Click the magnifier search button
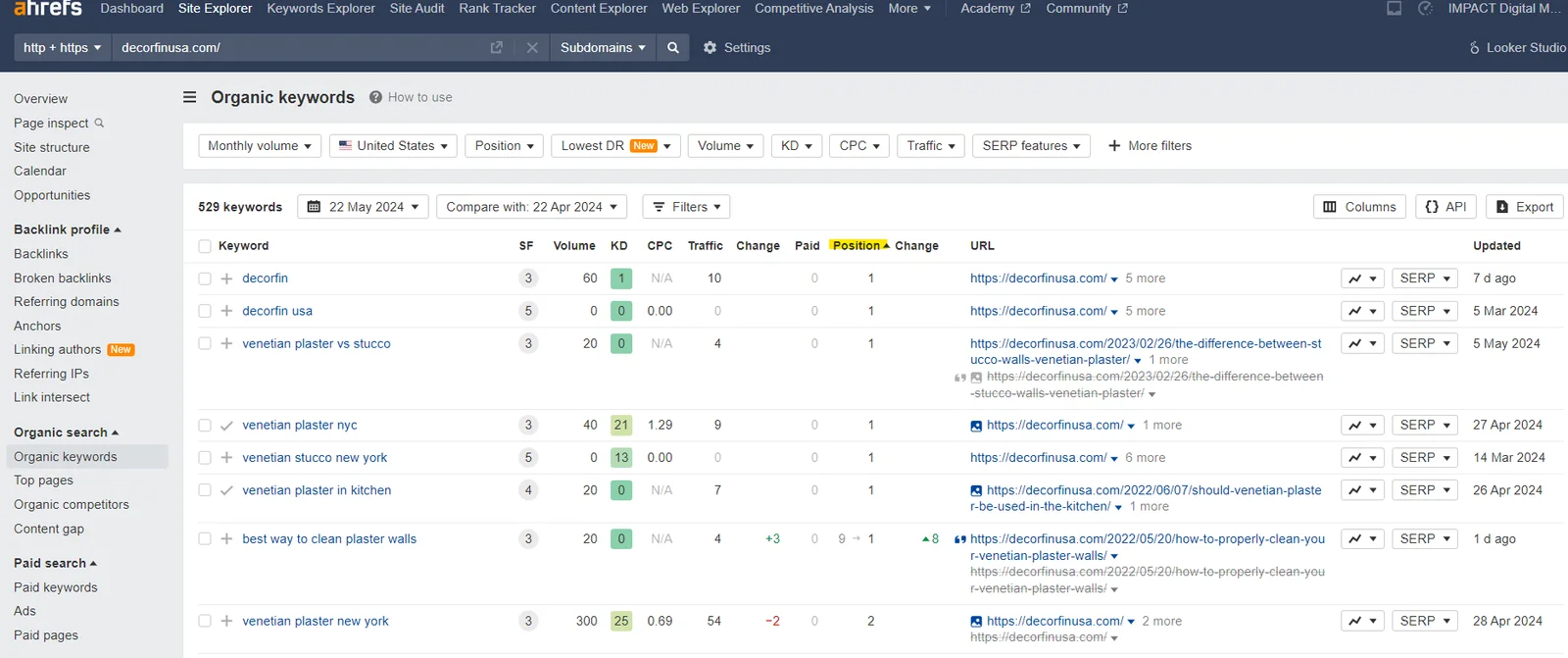Screen dimensions: 1568x658 pyautogui.click(x=673, y=47)
